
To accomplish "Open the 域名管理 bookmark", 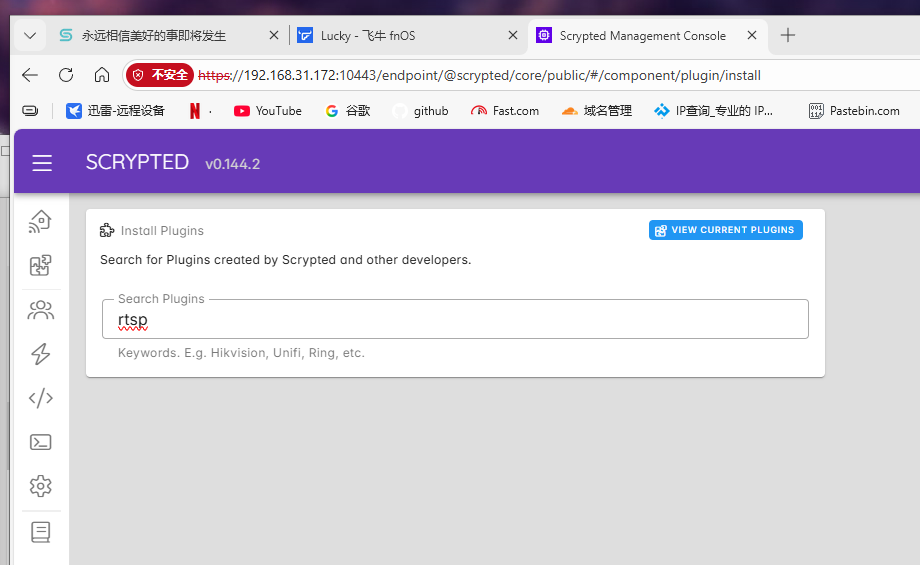I will tap(597, 111).
